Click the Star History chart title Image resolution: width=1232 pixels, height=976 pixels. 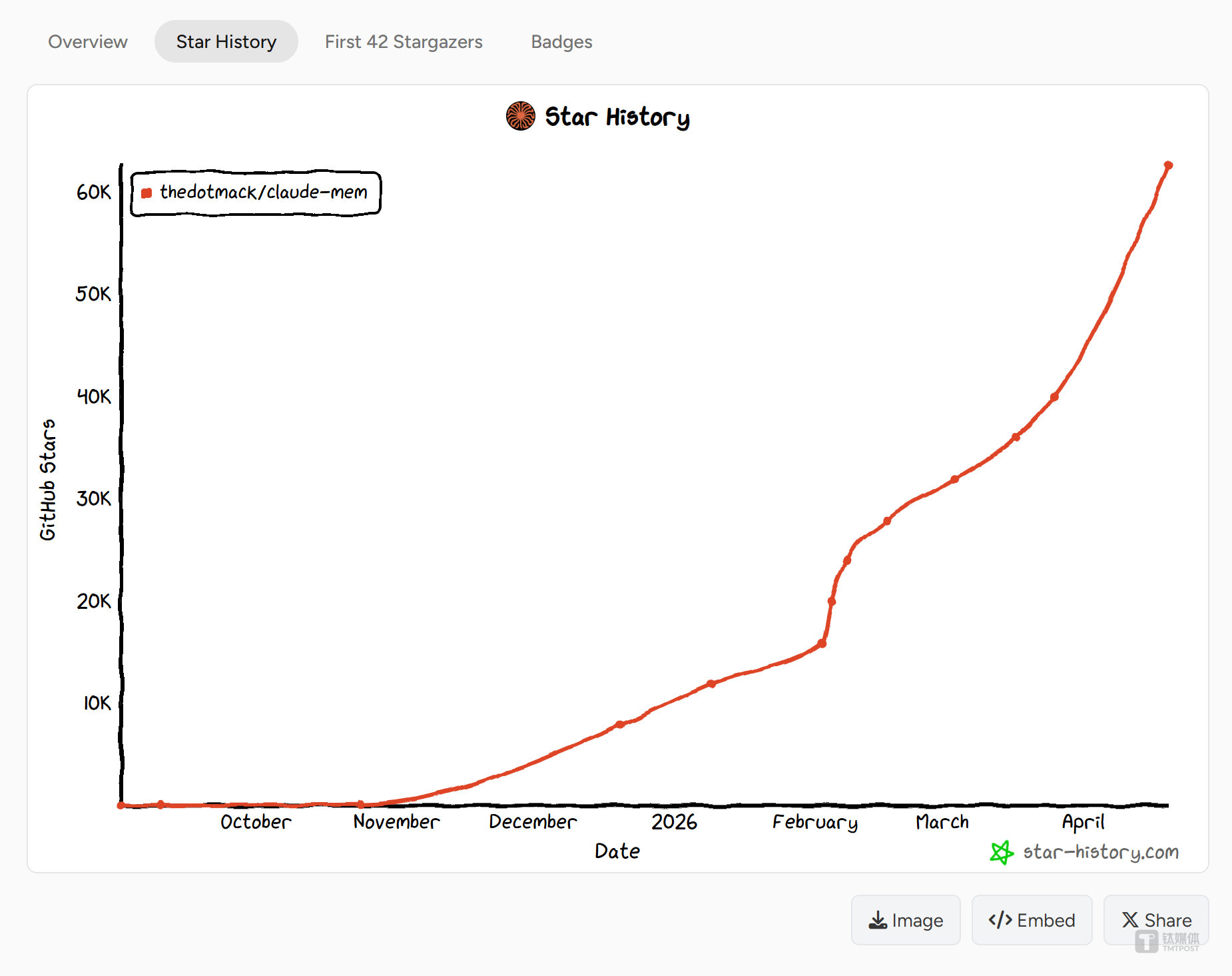617,117
